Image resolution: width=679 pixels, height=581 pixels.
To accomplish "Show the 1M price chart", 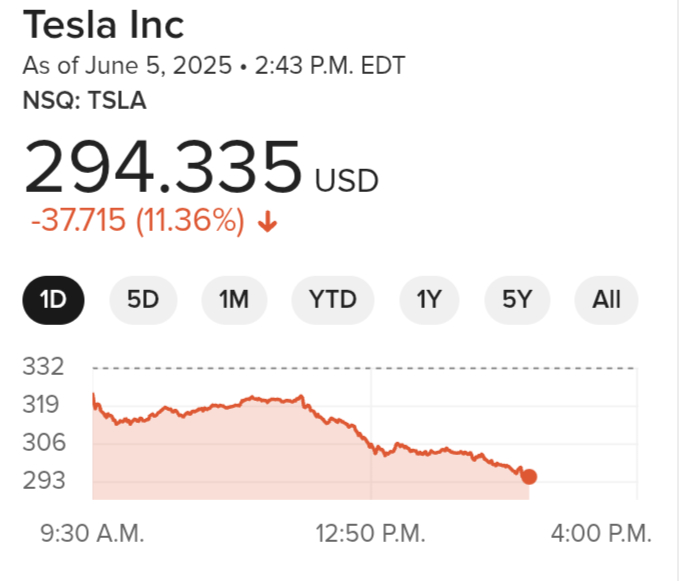I will click(x=233, y=298).
